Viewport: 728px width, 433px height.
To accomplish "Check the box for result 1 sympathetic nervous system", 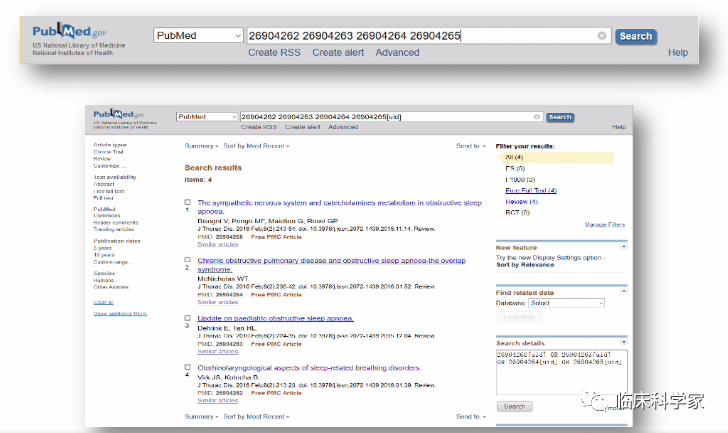I will click(x=188, y=202).
